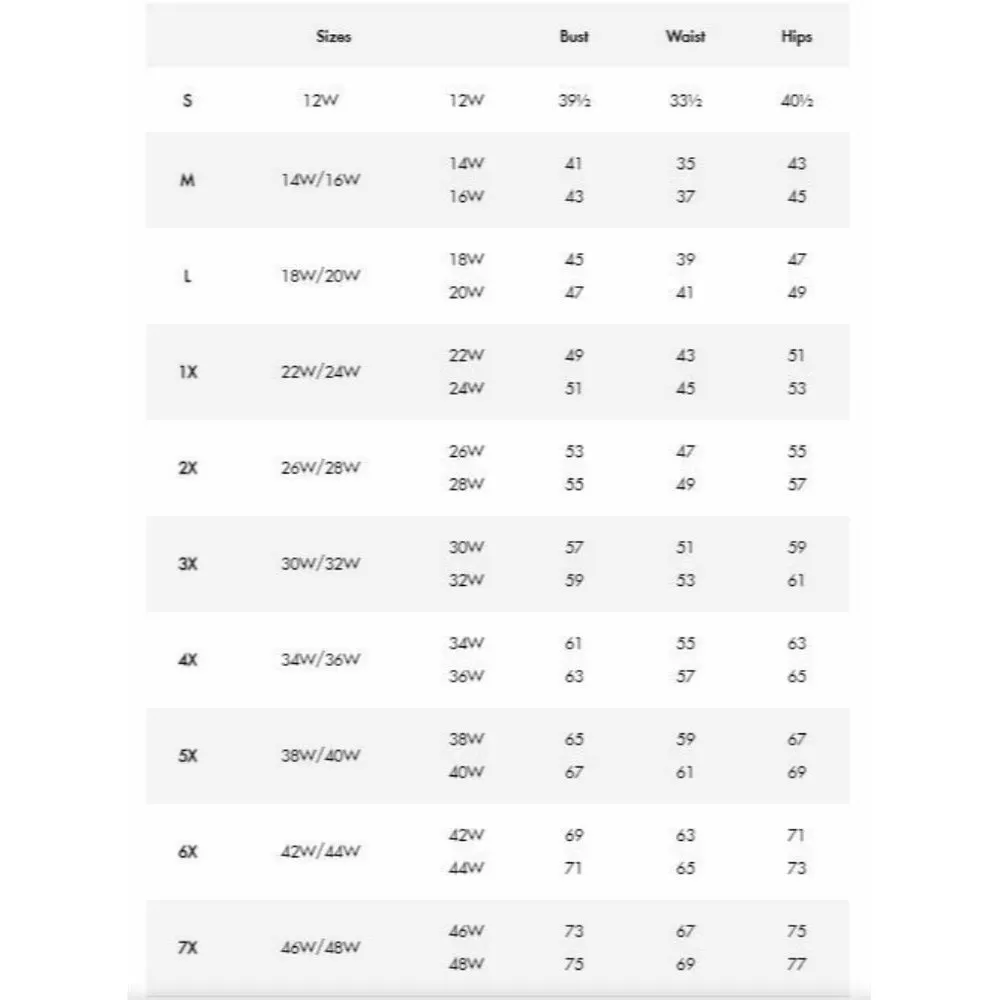Click the 77 hips value for 48W
Image resolution: width=1000 pixels, height=1000 pixels.
point(796,965)
